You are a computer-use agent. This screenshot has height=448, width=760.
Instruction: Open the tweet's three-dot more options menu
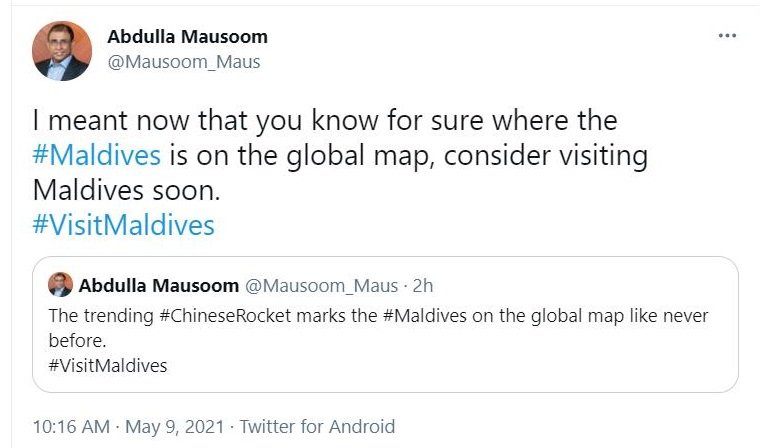point(727,36)
